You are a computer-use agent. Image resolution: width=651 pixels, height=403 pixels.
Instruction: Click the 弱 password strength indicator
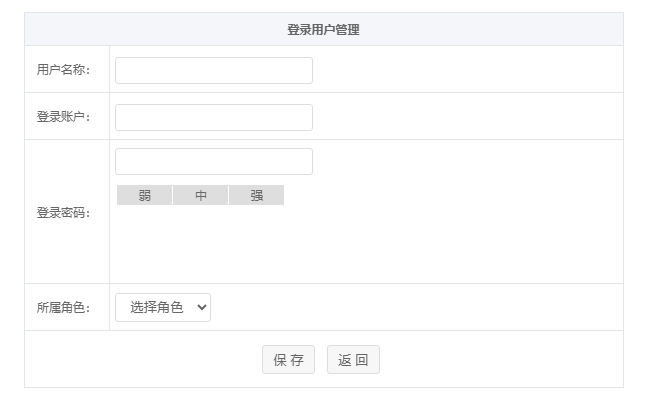coord(144,195)
